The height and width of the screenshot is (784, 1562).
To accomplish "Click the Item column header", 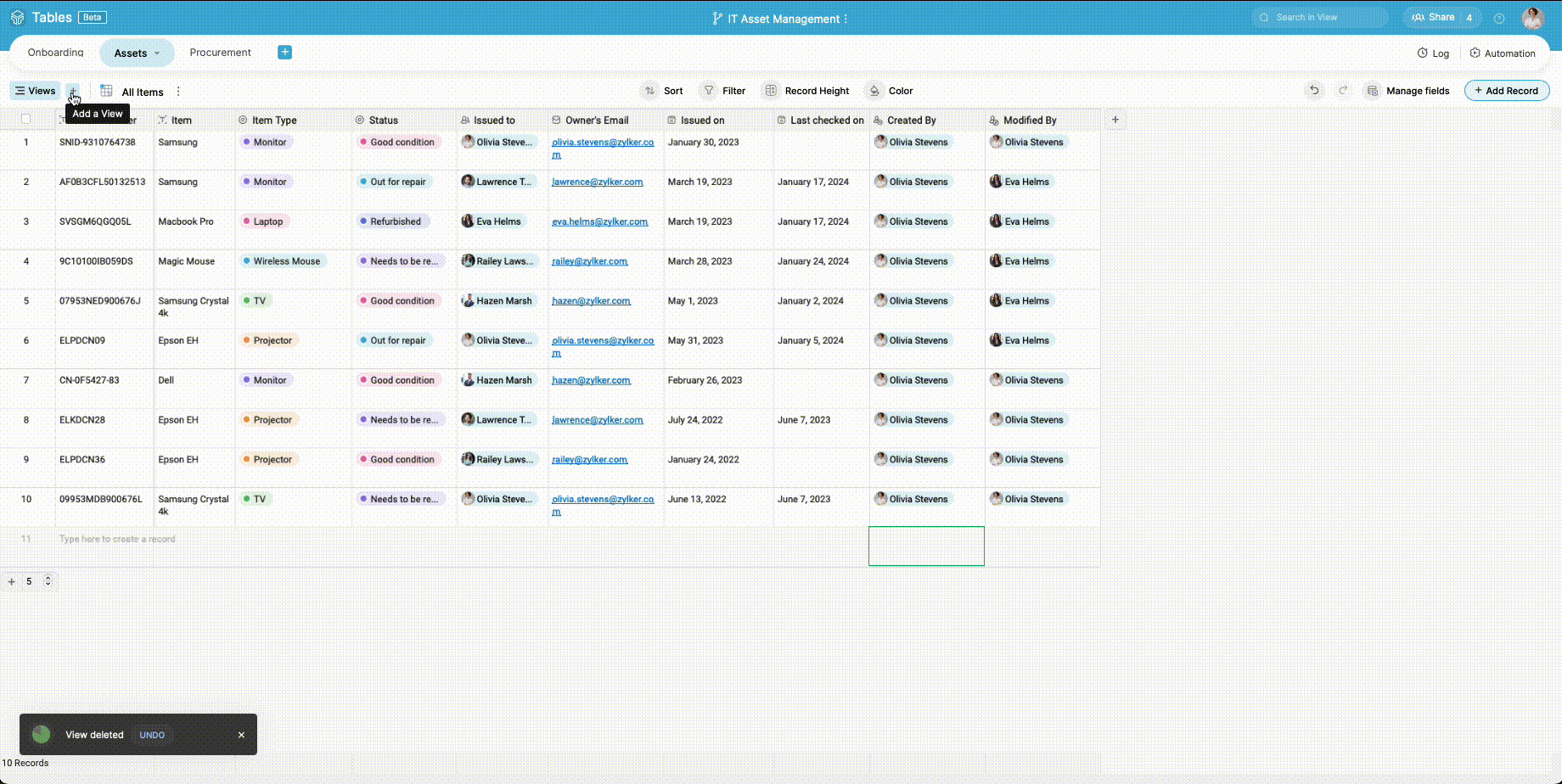I will (194, 120).
